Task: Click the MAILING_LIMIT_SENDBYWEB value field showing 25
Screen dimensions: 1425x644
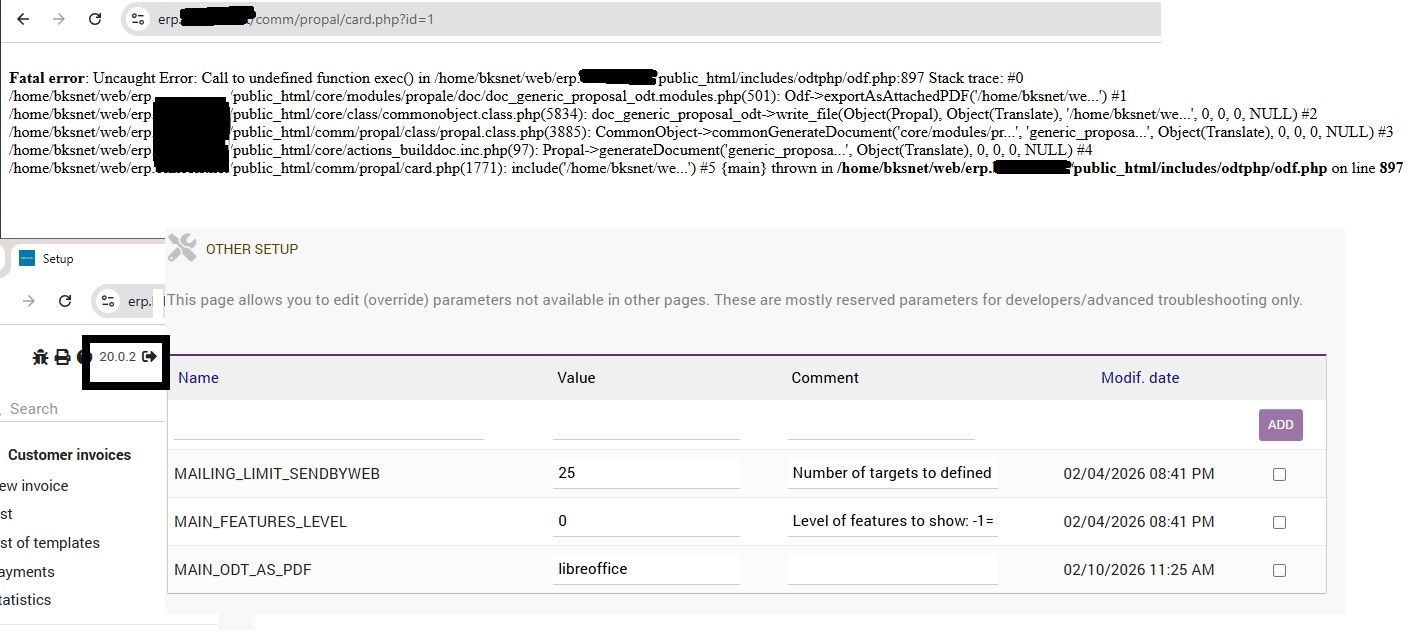Action: pyautogui.click(x=645, y=473)
